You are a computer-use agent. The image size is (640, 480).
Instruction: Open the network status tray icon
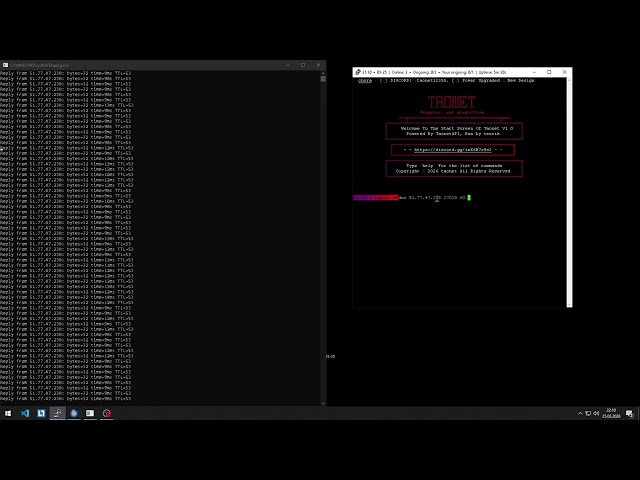pos(588,413)
